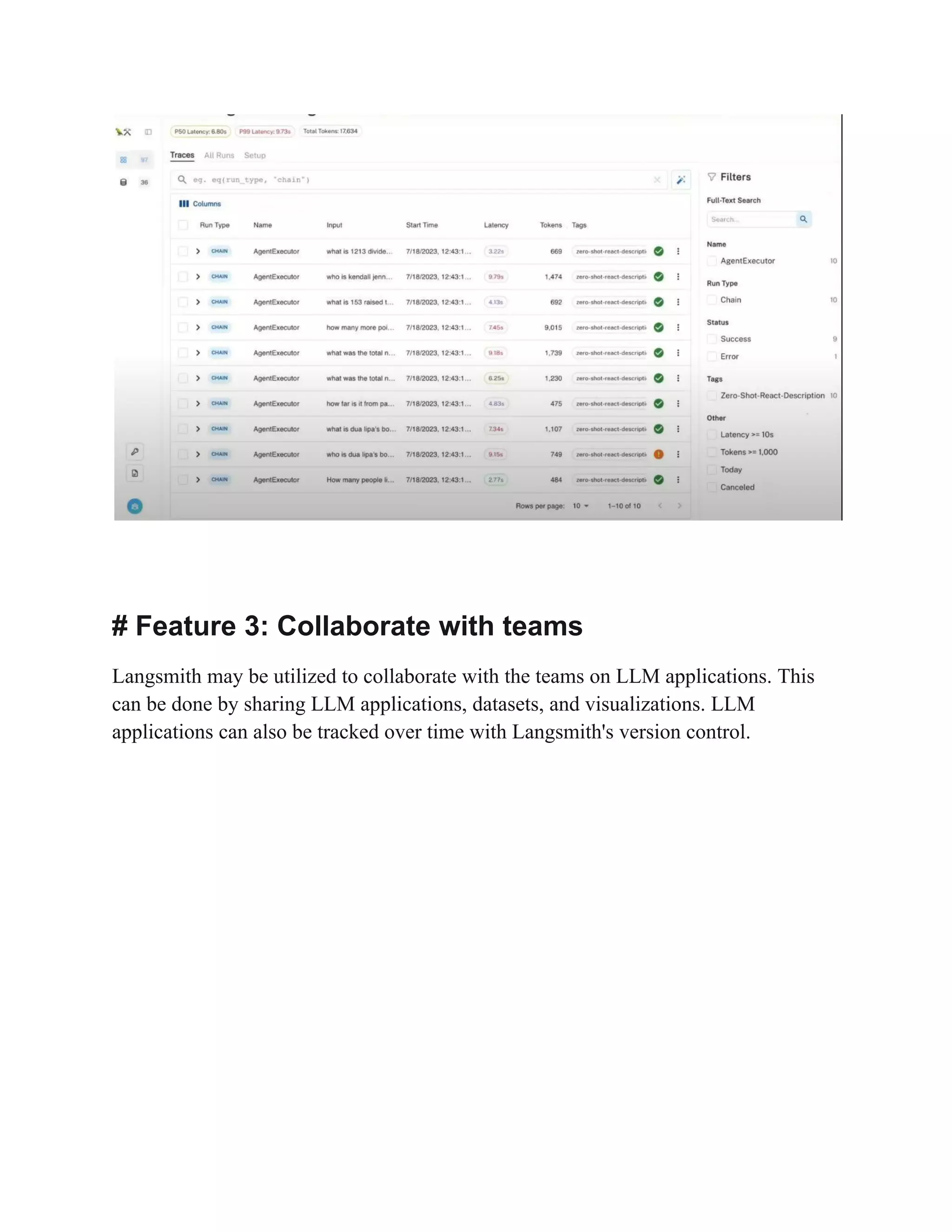Image resolution: width=952 pixels, height=1232 pixels.
Task: Click the green success icon on 'what is 1213 divide' row
Action: click(x=659, y=252)
